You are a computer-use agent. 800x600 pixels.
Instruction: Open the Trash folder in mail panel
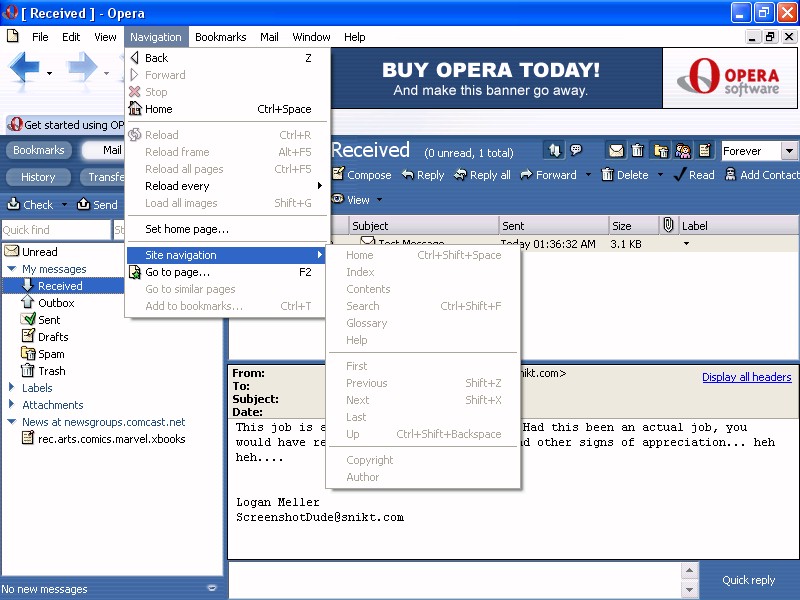coord(51,371)
